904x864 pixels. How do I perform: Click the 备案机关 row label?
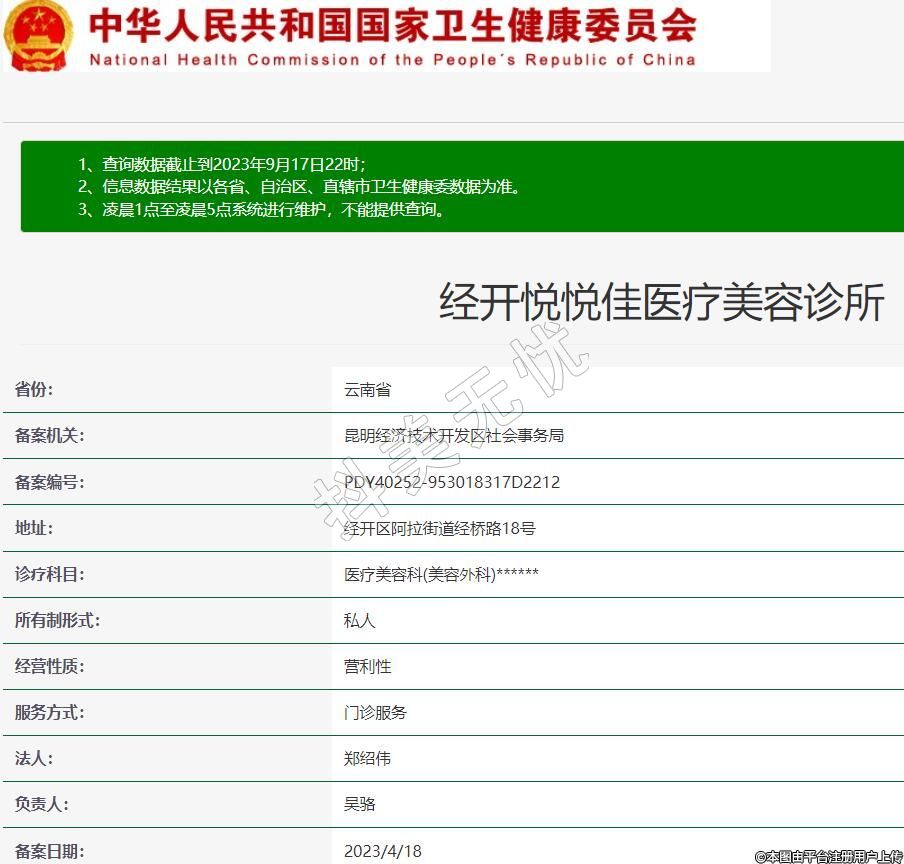pyautogui.click(x=49, y=436)
